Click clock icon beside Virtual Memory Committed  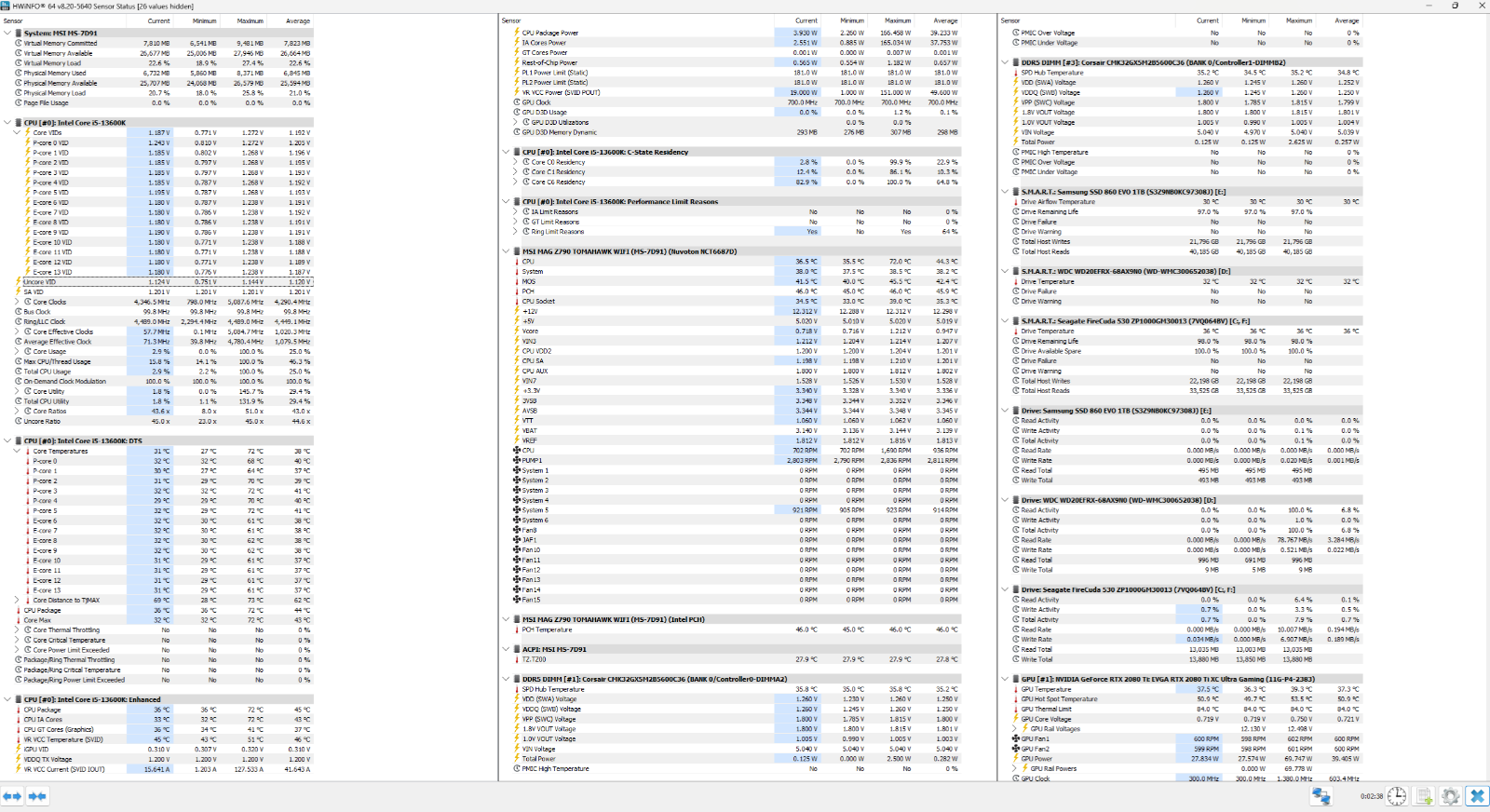click(18, 43)
